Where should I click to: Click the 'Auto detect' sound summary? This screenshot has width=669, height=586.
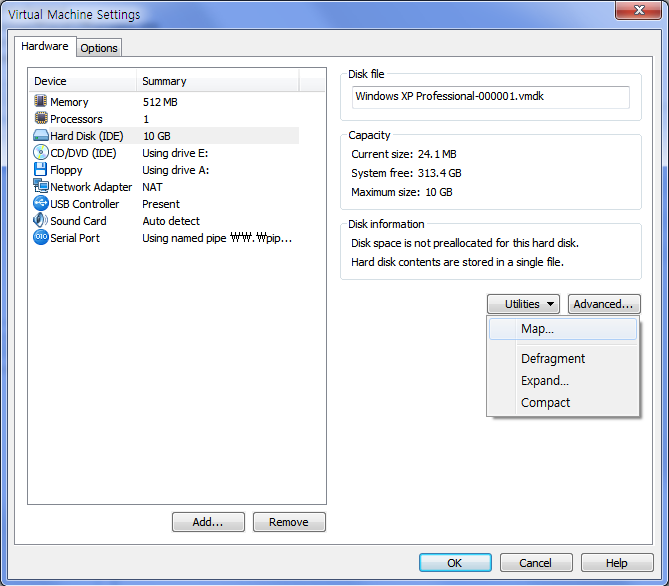[171, 221]
